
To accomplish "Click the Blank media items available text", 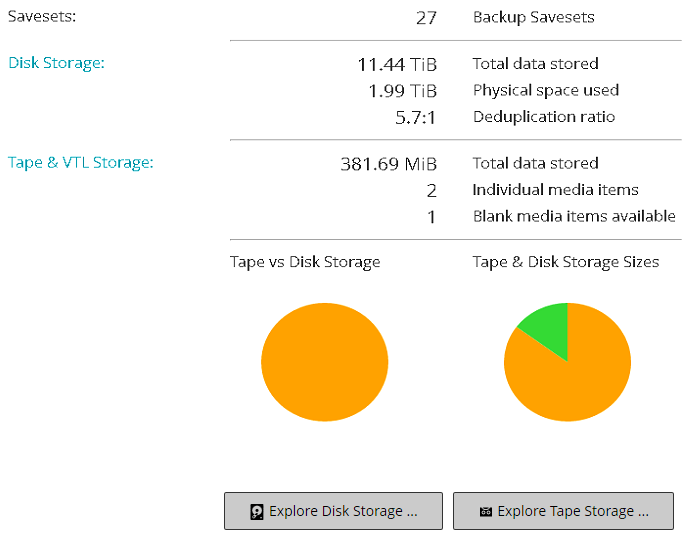I will (574, 216).
